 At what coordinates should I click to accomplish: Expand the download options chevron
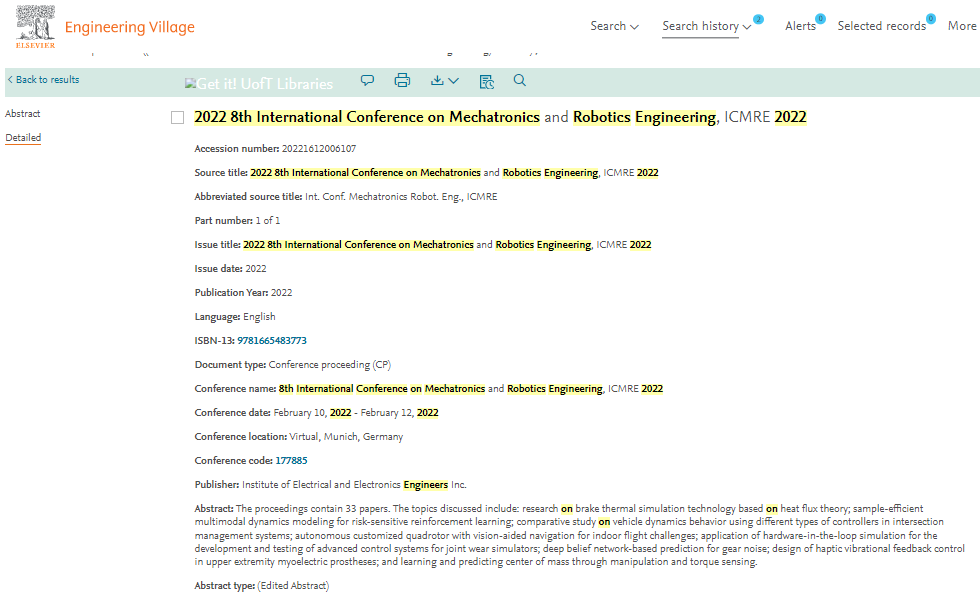click(454, 81)
